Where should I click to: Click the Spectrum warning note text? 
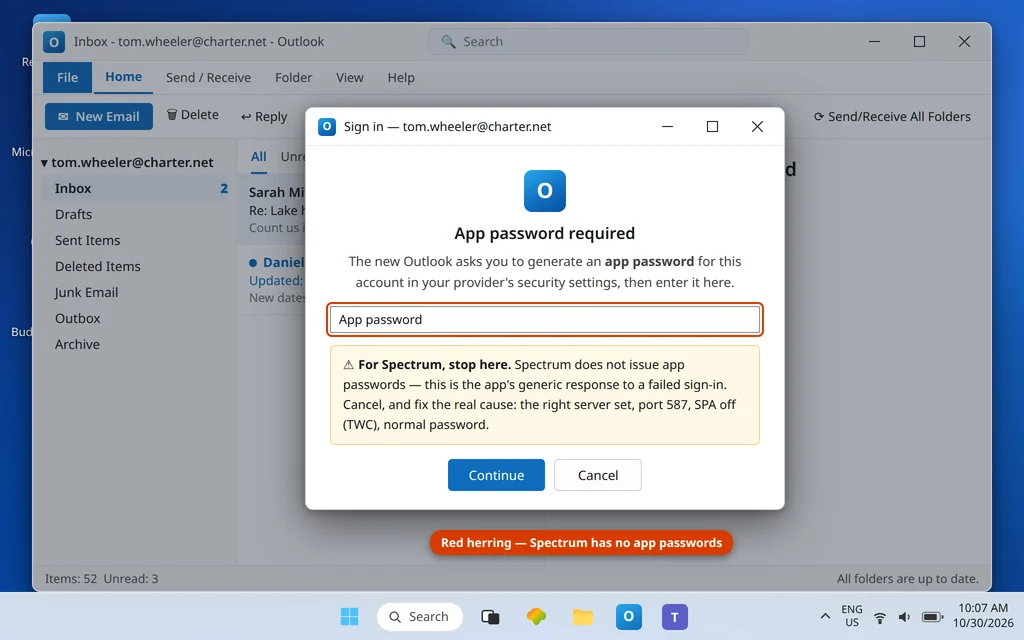coord(545,394)
